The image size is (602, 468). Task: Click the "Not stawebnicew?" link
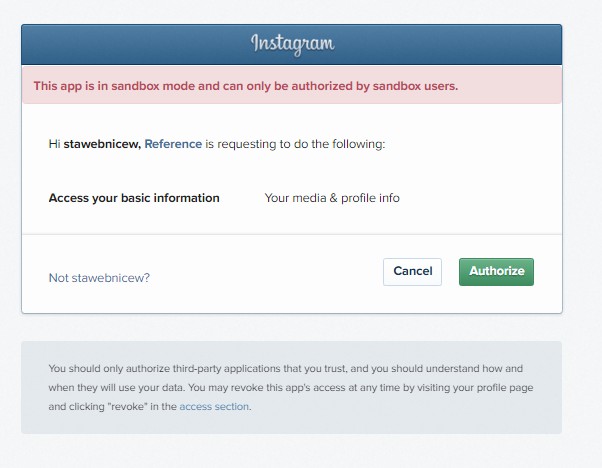(99, 277)
